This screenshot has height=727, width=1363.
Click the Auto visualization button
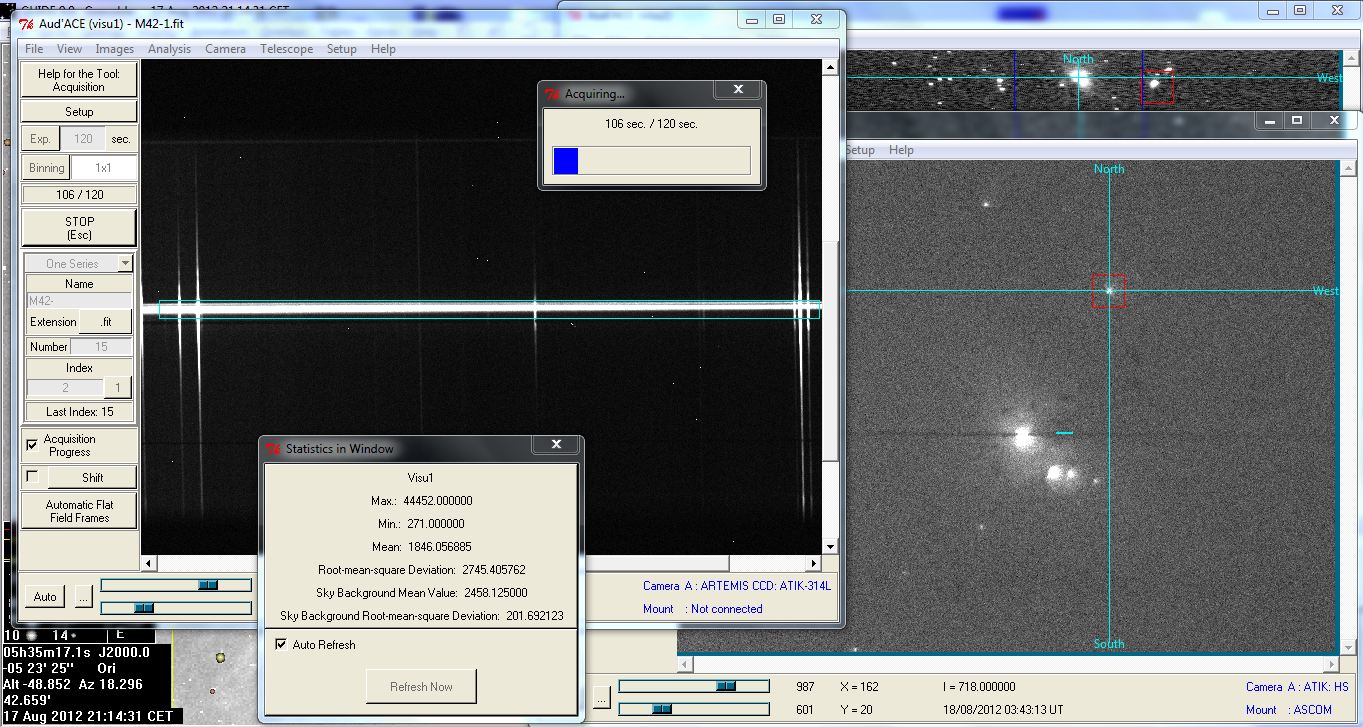45,597
